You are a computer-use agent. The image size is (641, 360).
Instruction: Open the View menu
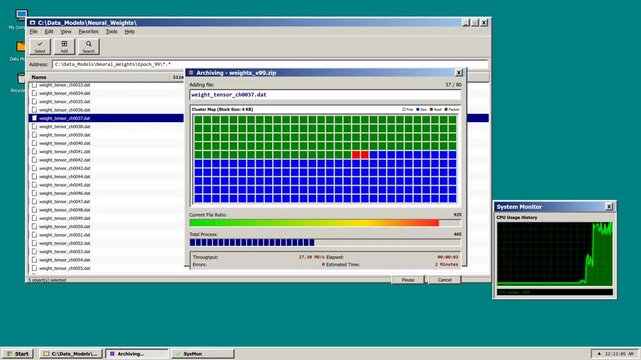[66, 31]
